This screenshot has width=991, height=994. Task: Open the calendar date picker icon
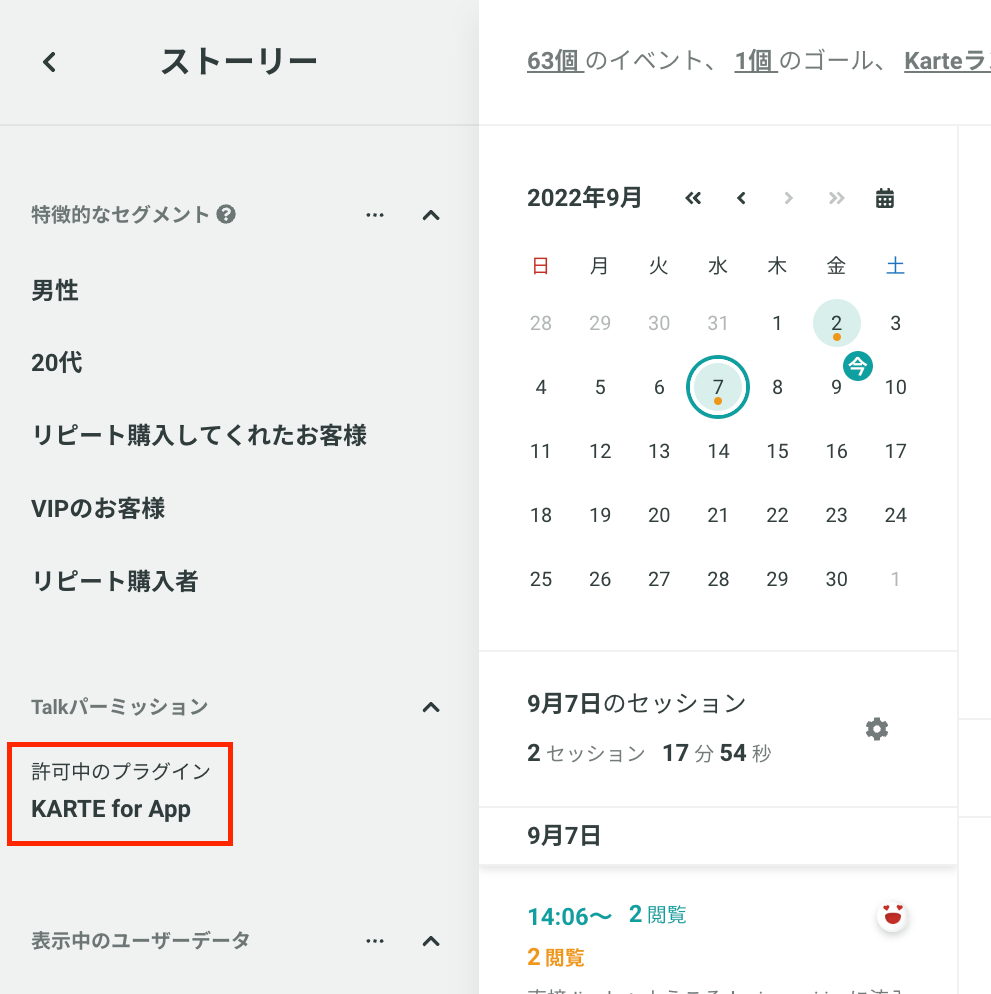884,198
